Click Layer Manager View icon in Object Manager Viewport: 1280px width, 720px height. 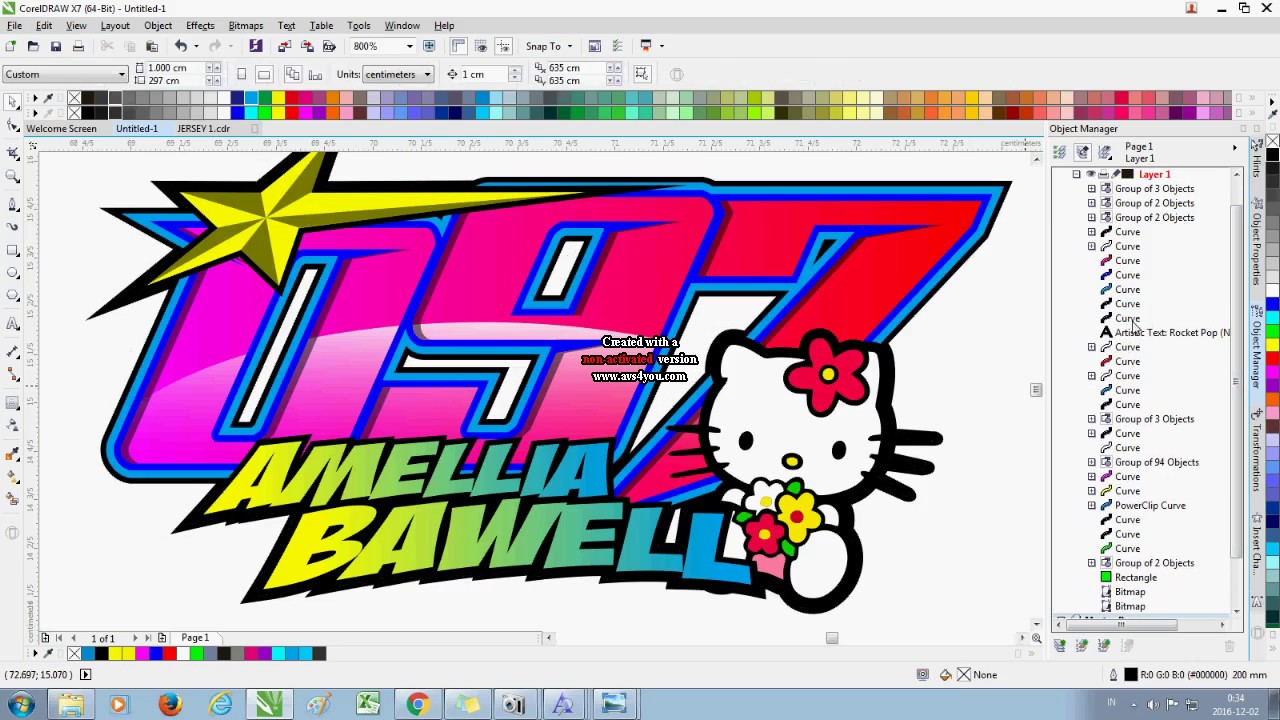[x=1105, y=152]
